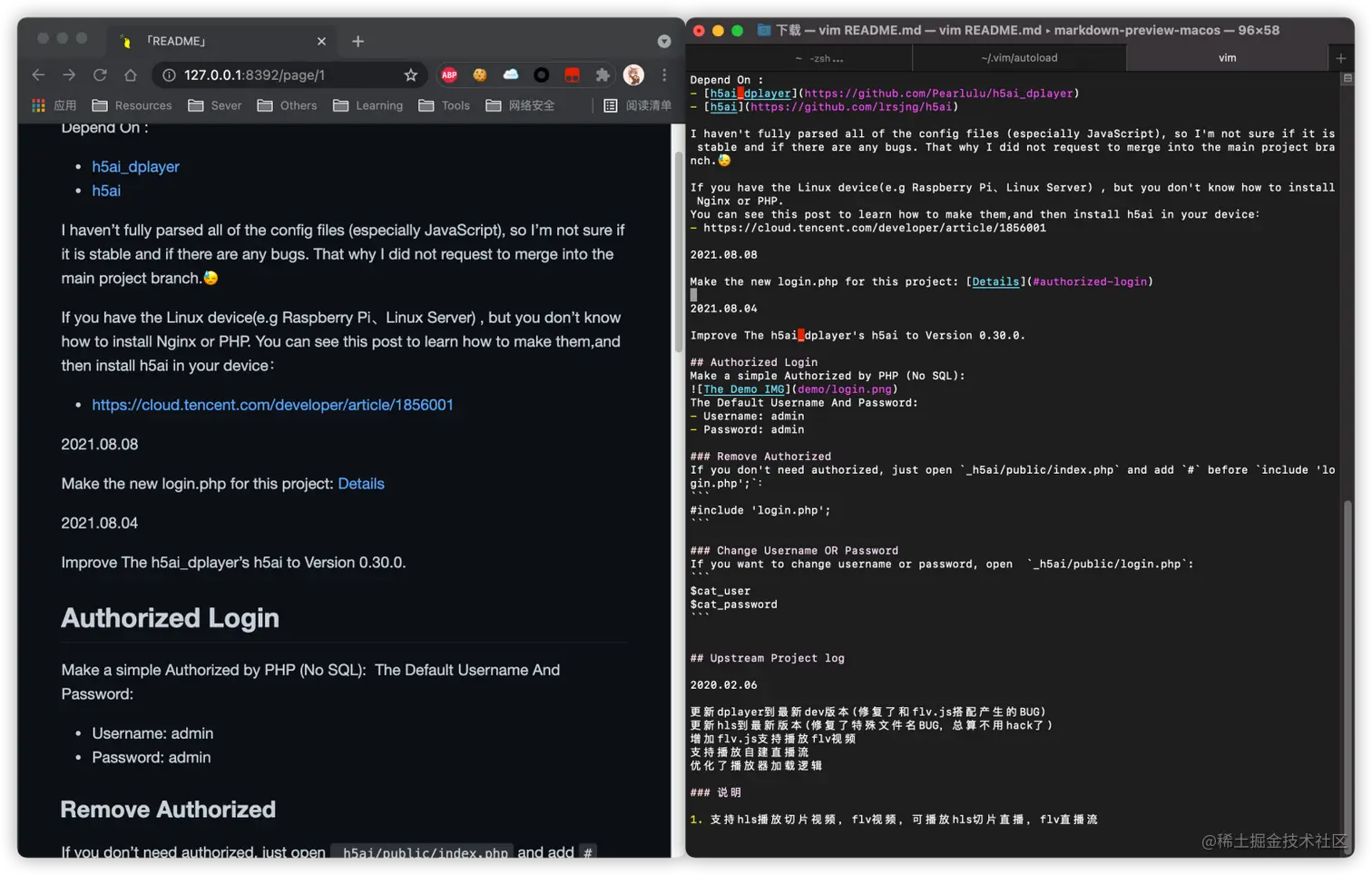Image resolution: width=1372 pixels, height=875 pixels.
Task: Go back in the Chrome browser
Action: click(38, 75)
